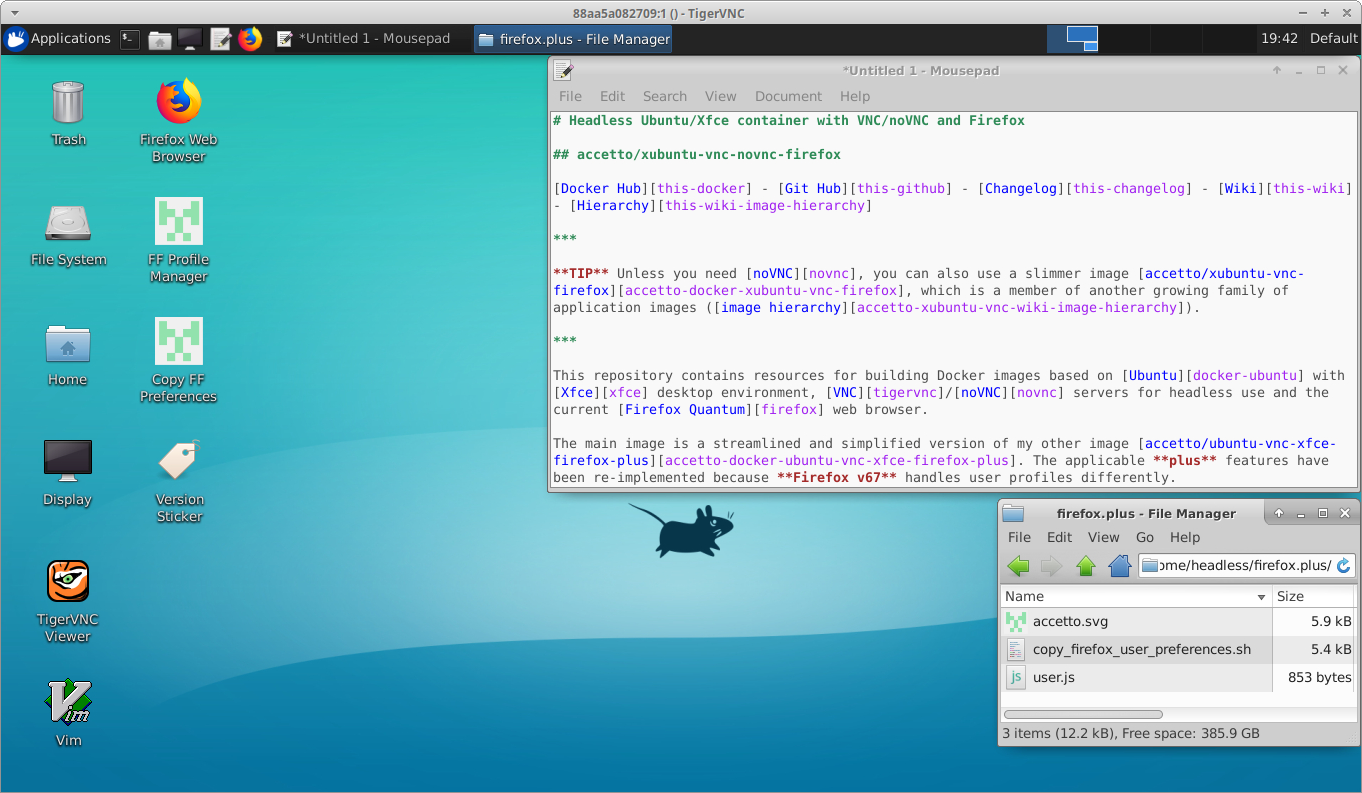
Task: Switch to firefox.plus File Manager in taskbar
Action: point(573,39)
